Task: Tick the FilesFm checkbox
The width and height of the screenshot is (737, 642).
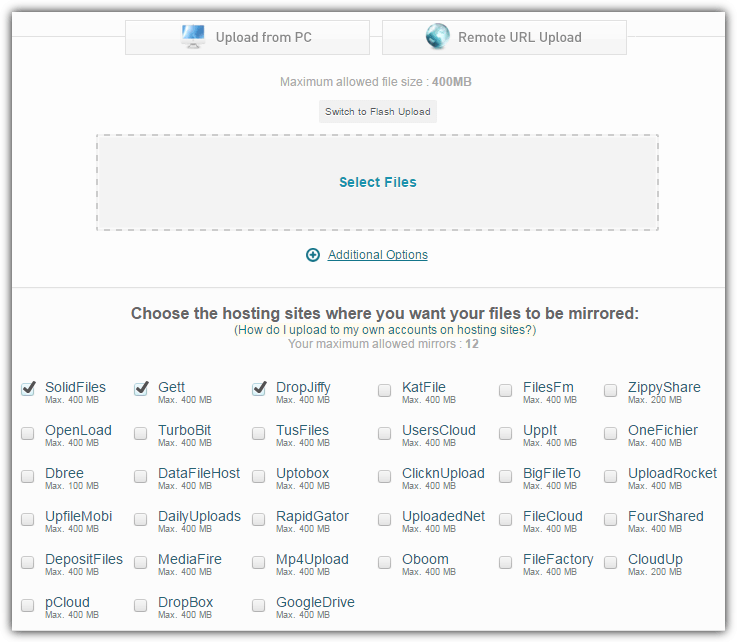Action: point(506,390)
